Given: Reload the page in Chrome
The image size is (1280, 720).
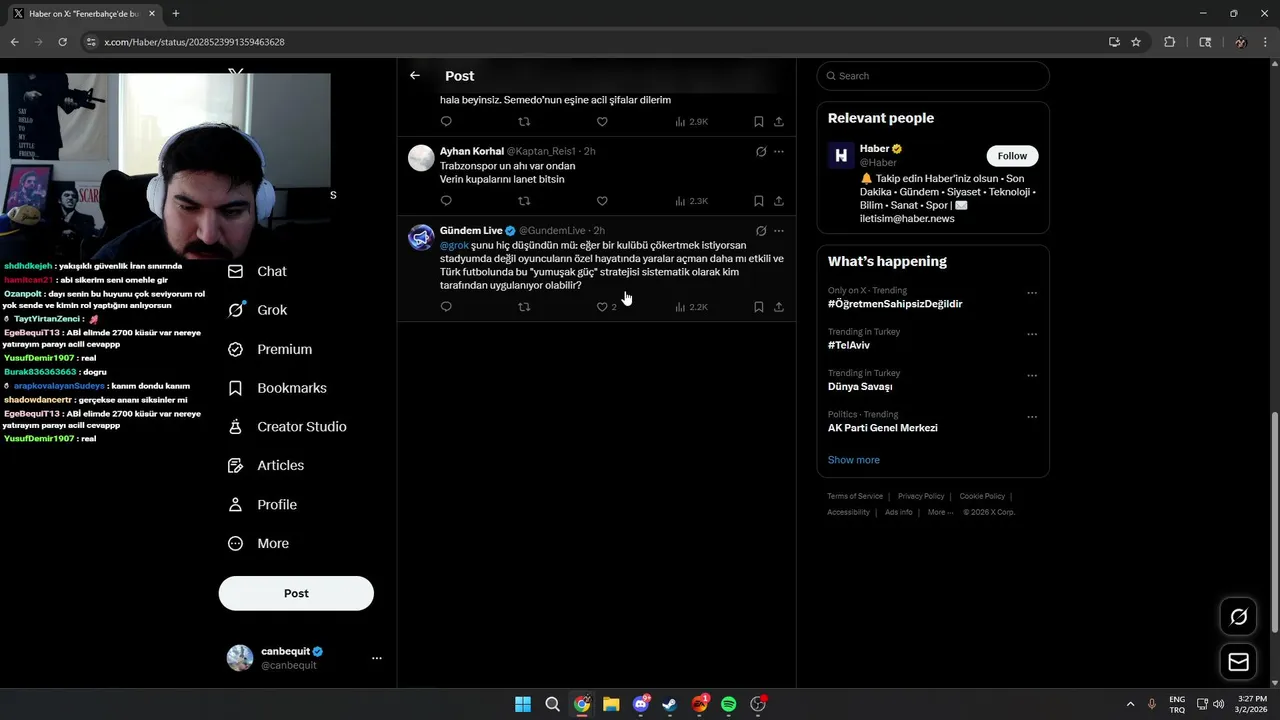Looking at the screenshot, I should coord(62,42).
